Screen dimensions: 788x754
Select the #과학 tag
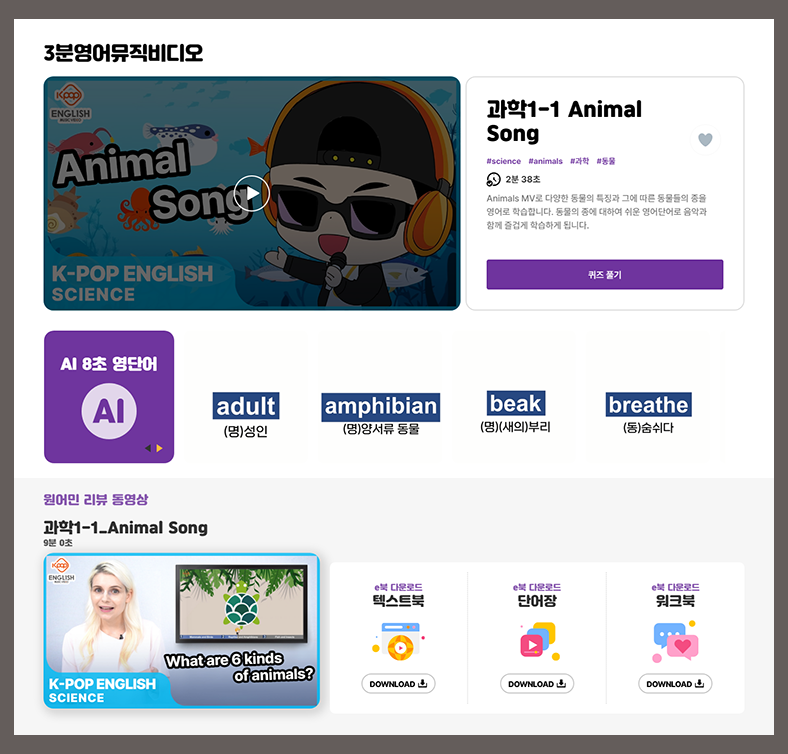click(x=579, y=161)
